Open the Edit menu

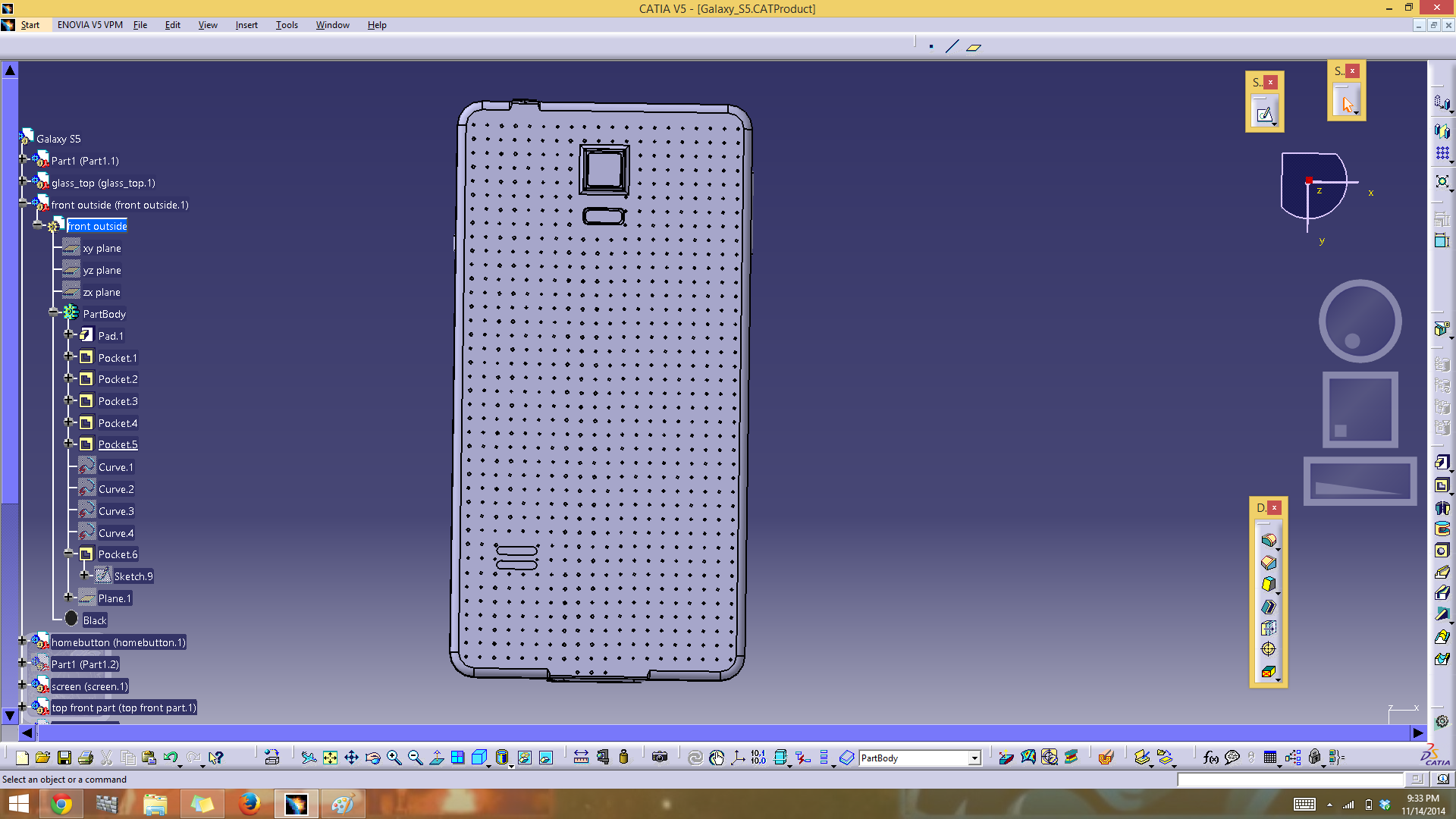click(173, 25)
